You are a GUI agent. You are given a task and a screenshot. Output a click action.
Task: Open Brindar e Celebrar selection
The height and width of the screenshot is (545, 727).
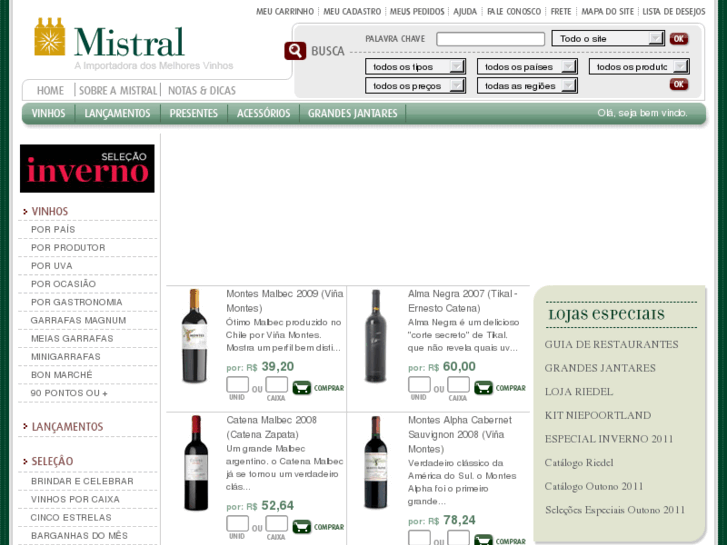pyautogui.click(x=82, y=481)
